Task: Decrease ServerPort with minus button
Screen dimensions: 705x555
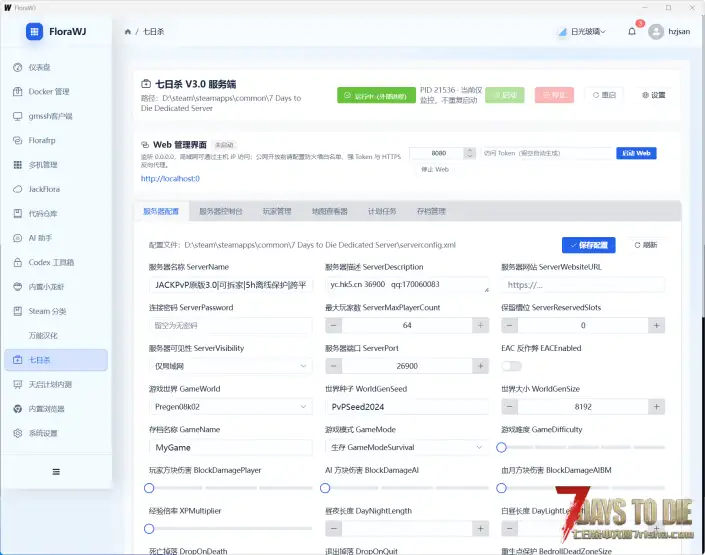Action: click(x=334, y=366)
